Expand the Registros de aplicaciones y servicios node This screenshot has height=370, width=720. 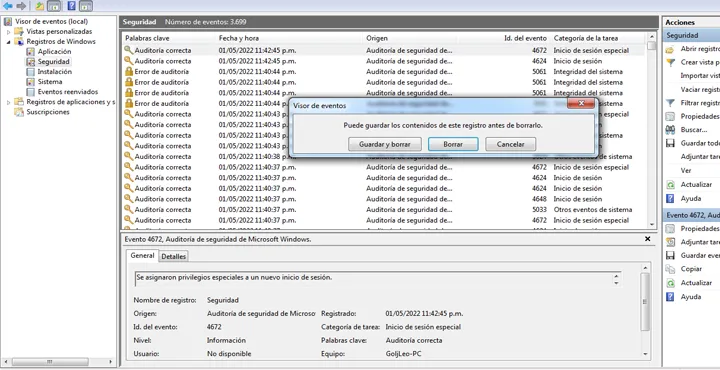(x=8, y=102)
